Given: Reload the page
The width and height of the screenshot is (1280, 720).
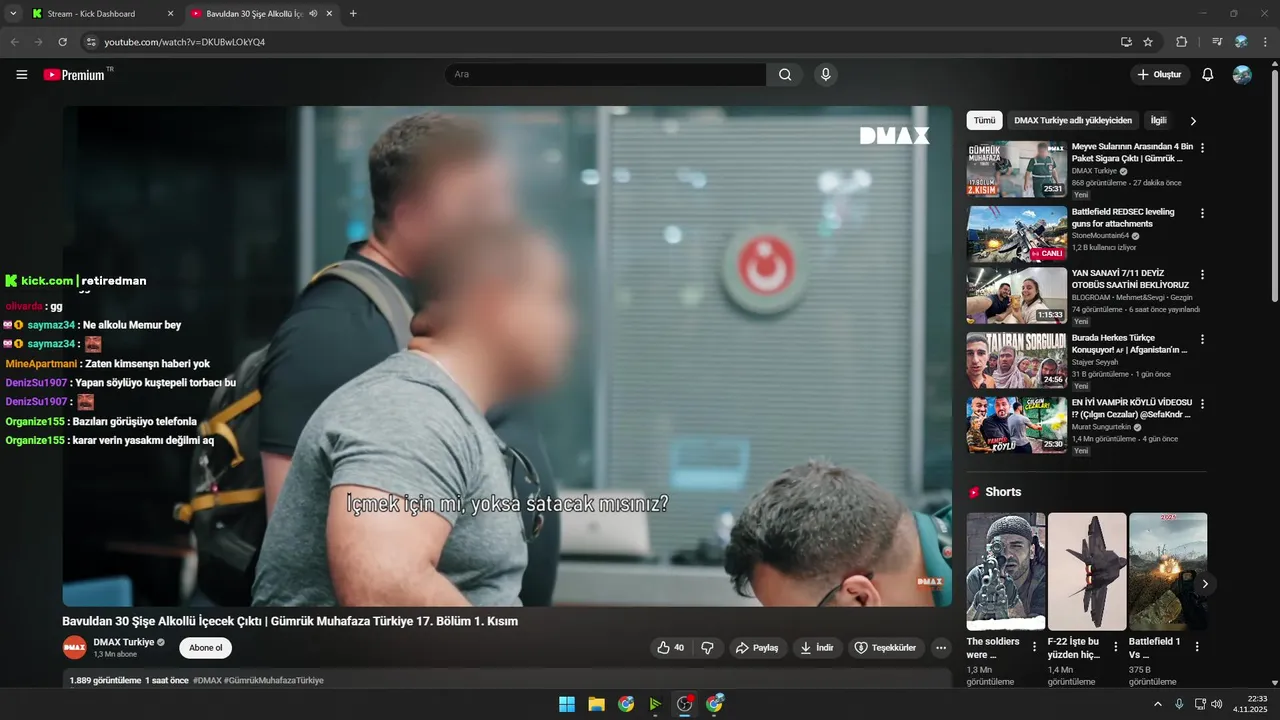Looking at the screenshot, I should [x=62, y=42].
